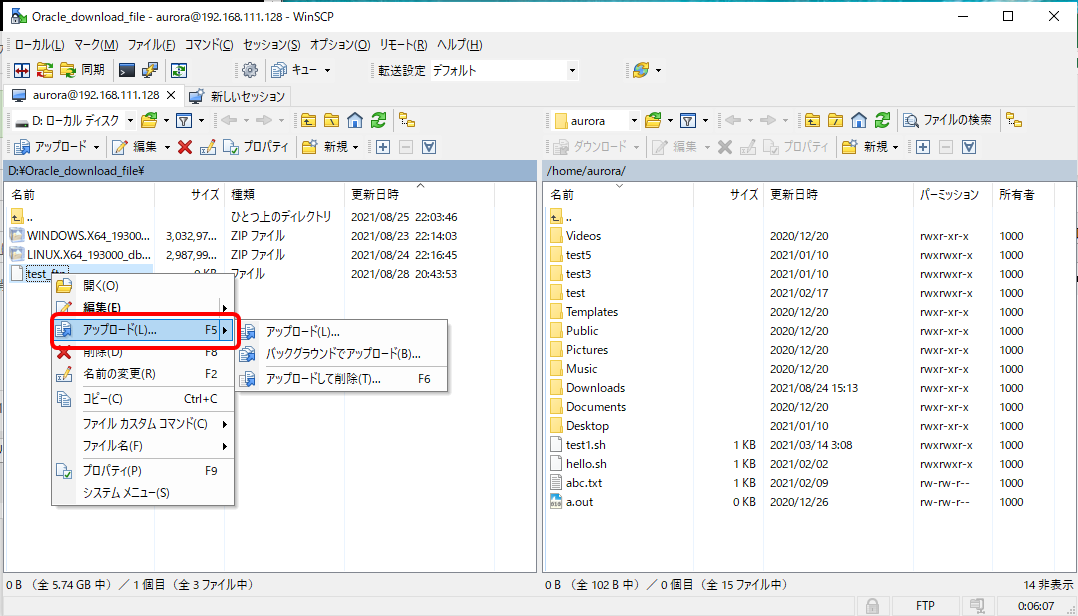Select a.out file in remote panel

(x=580, y=502)
